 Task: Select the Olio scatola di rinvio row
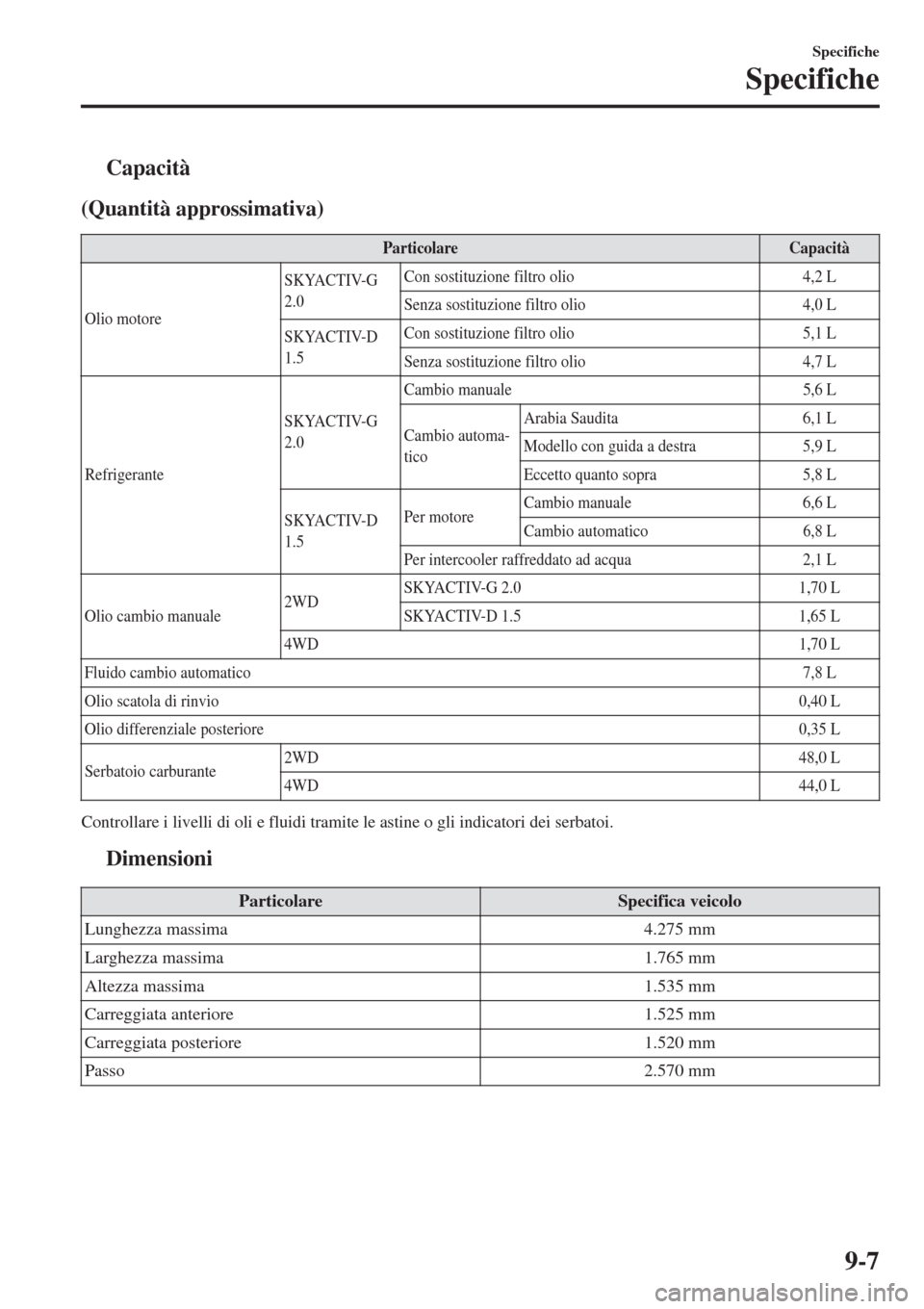click(x=480, y=701)
